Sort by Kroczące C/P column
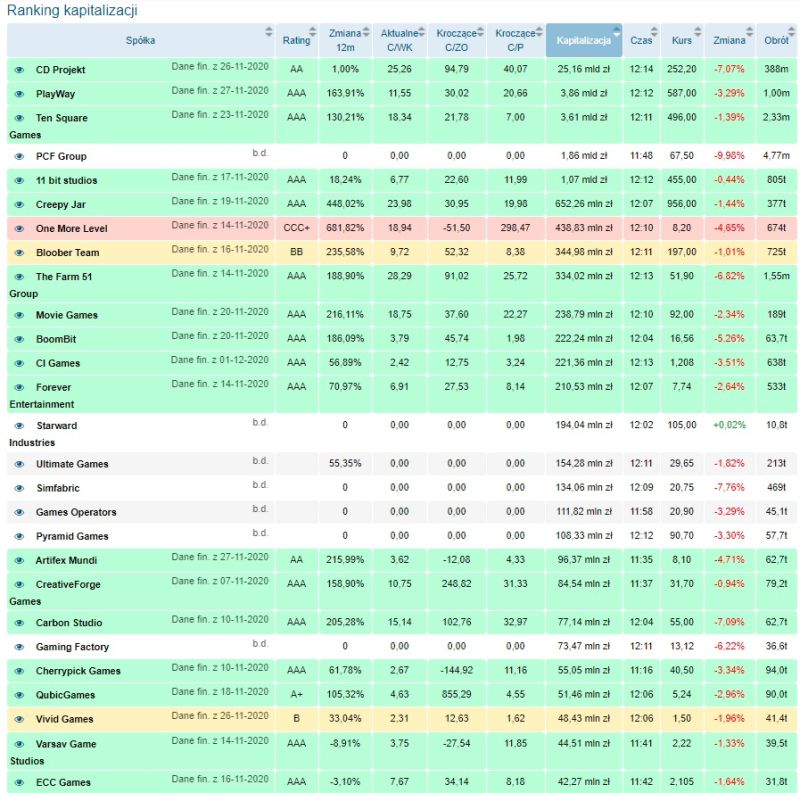 coord(516,40)
